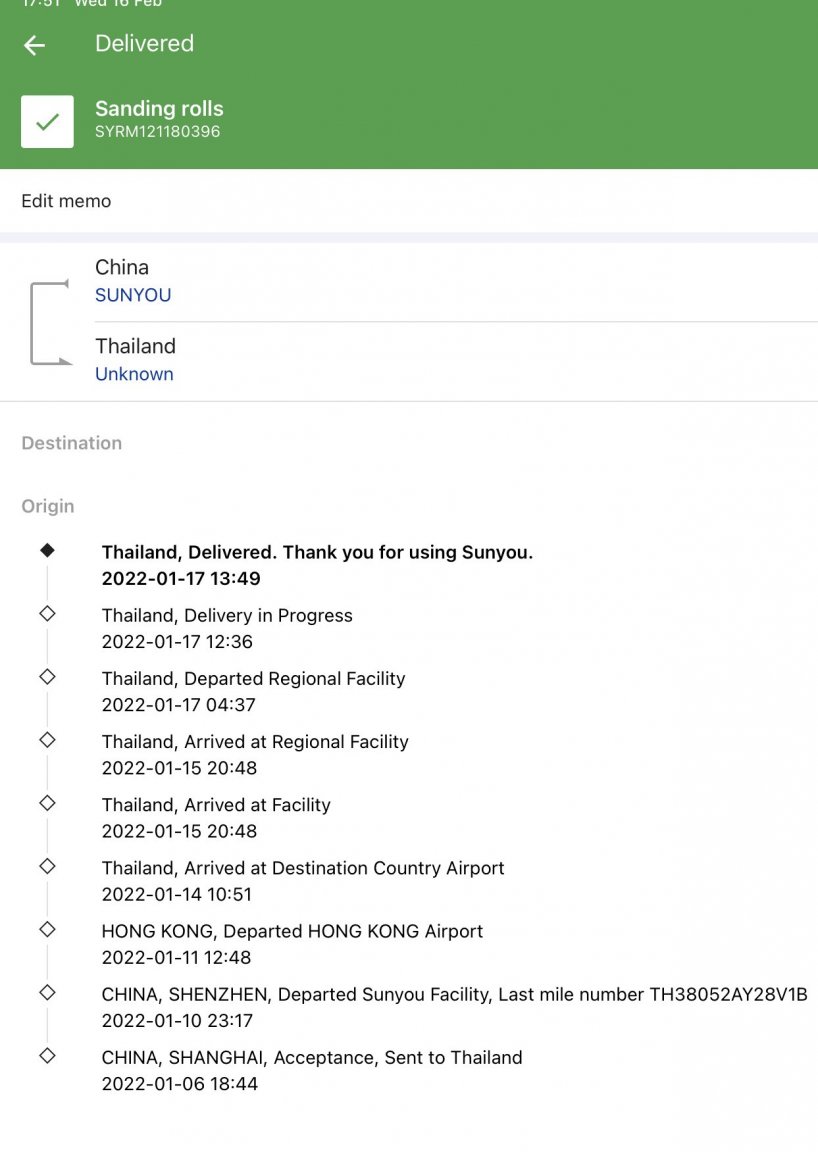Viewport: 818px width, 1152px height.
Task: Open the SUNYOU carrier link
Action: coord(133,295)
